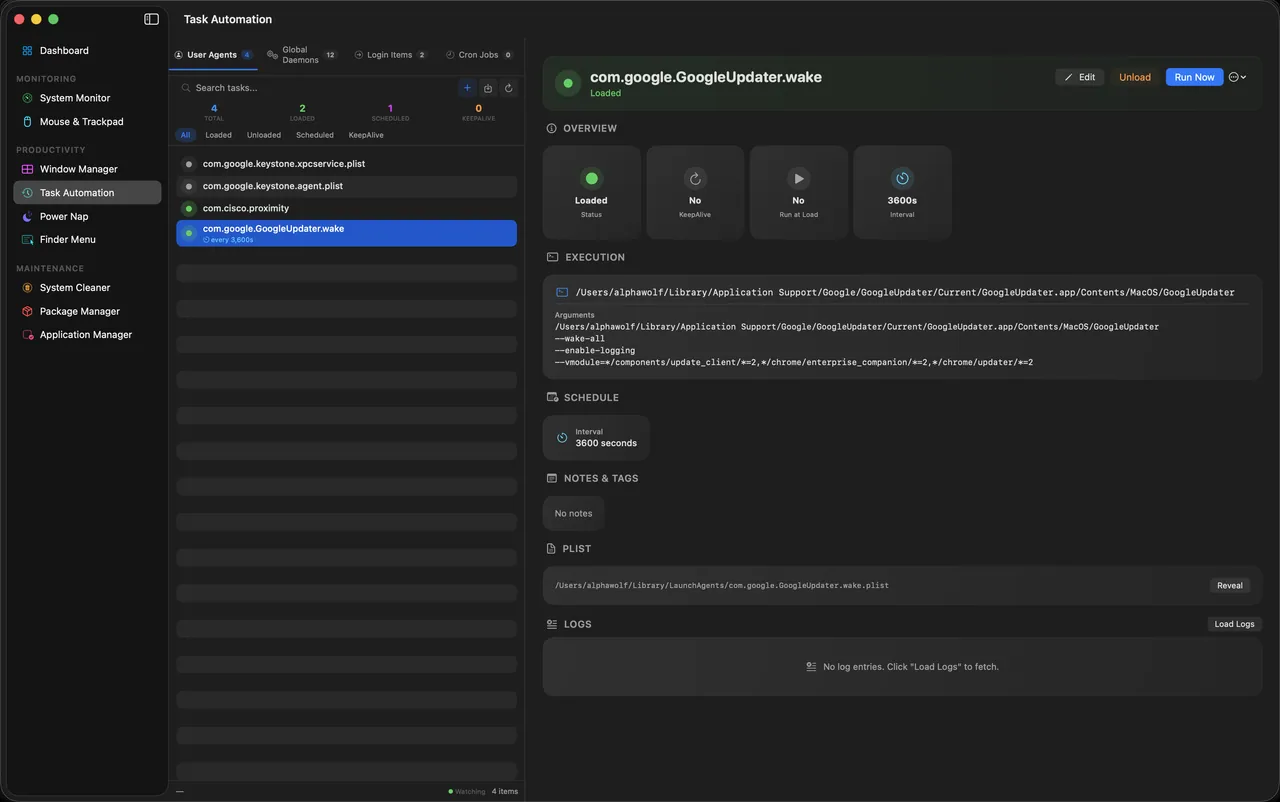Filter tasks by Loaded
The width and height of the screenshot is (1280, 802).
point(218,135)
